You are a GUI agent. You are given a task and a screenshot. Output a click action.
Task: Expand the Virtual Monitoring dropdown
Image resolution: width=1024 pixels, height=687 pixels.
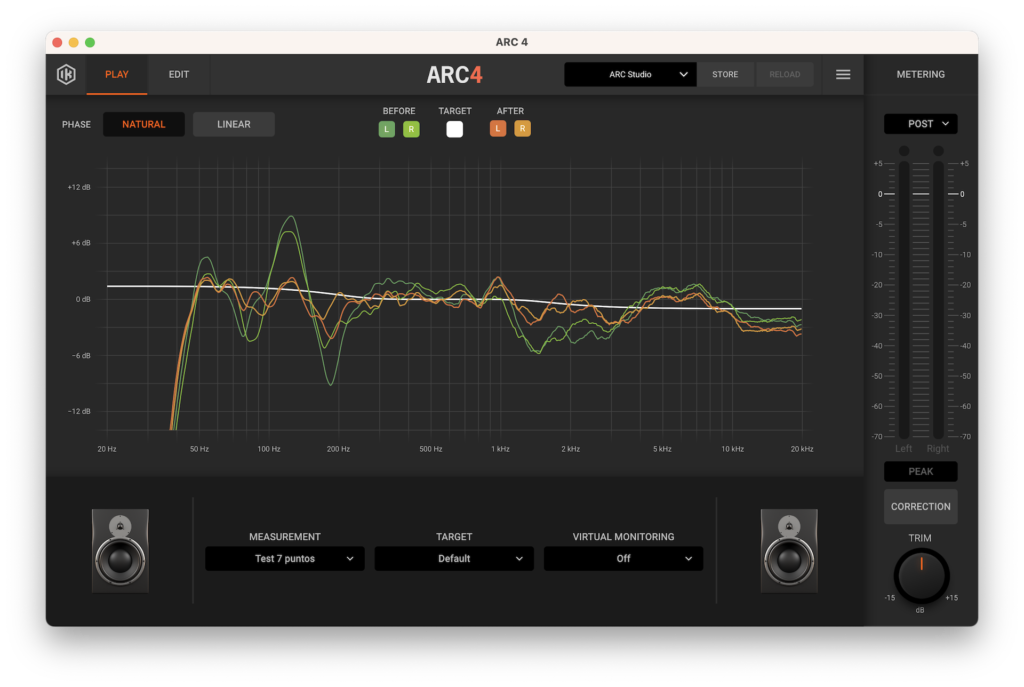point(623,559)
